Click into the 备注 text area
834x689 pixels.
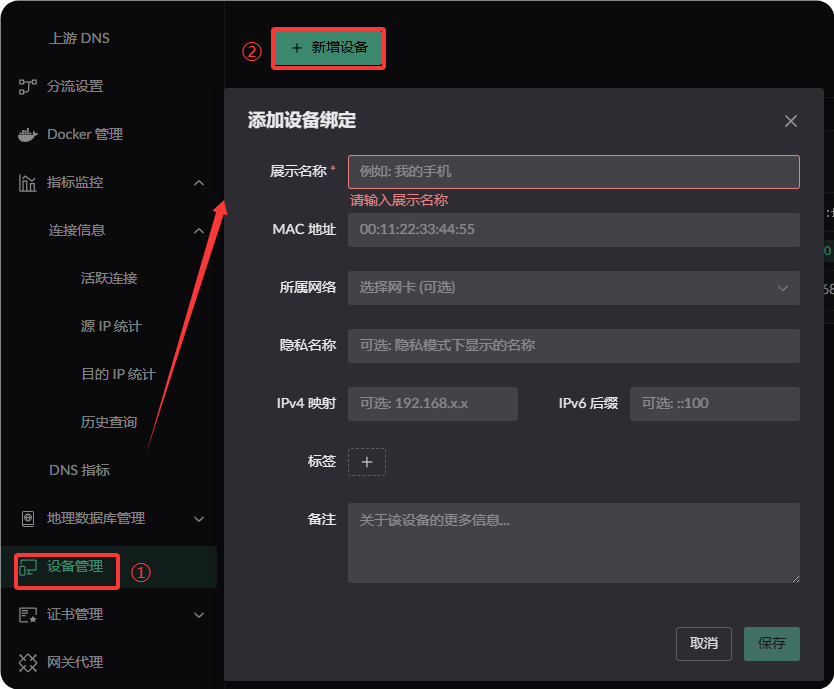573,542
